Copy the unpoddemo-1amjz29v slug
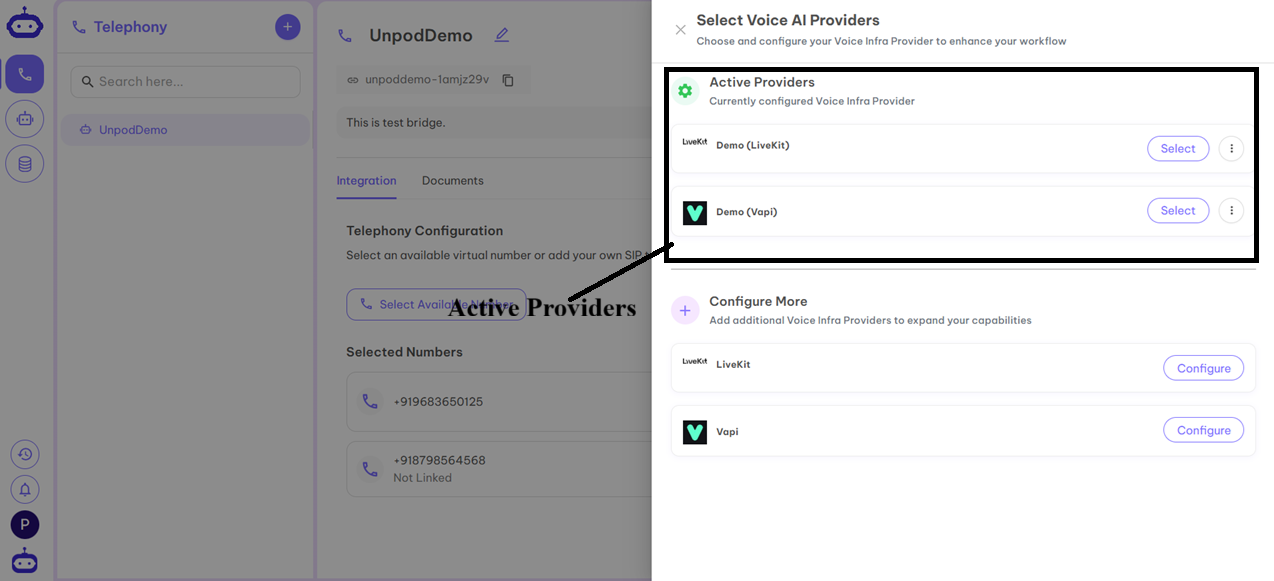The width and height of the screenshot is (1274, 581). pos(508,80)
